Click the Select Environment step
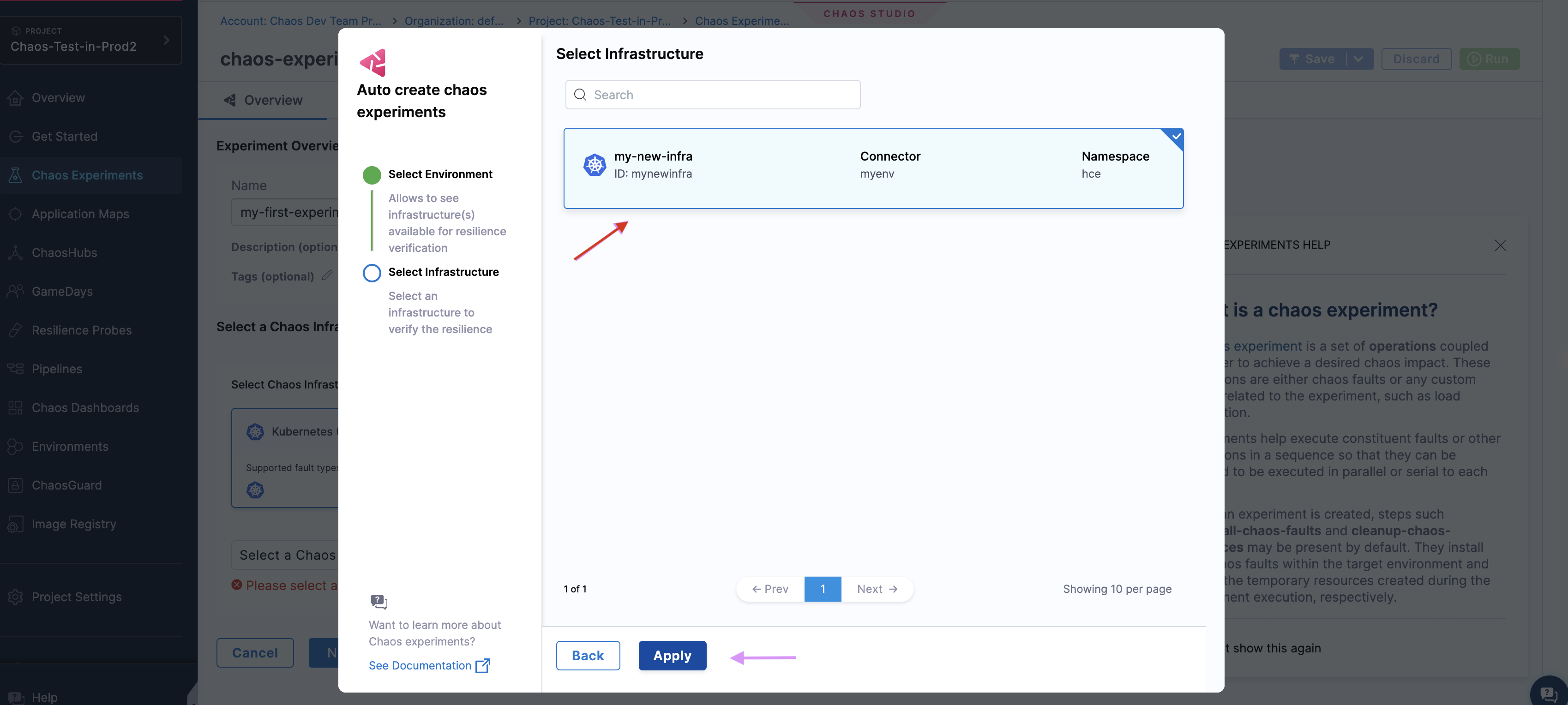Screen dimensions: 1568x705 point(440,174)
